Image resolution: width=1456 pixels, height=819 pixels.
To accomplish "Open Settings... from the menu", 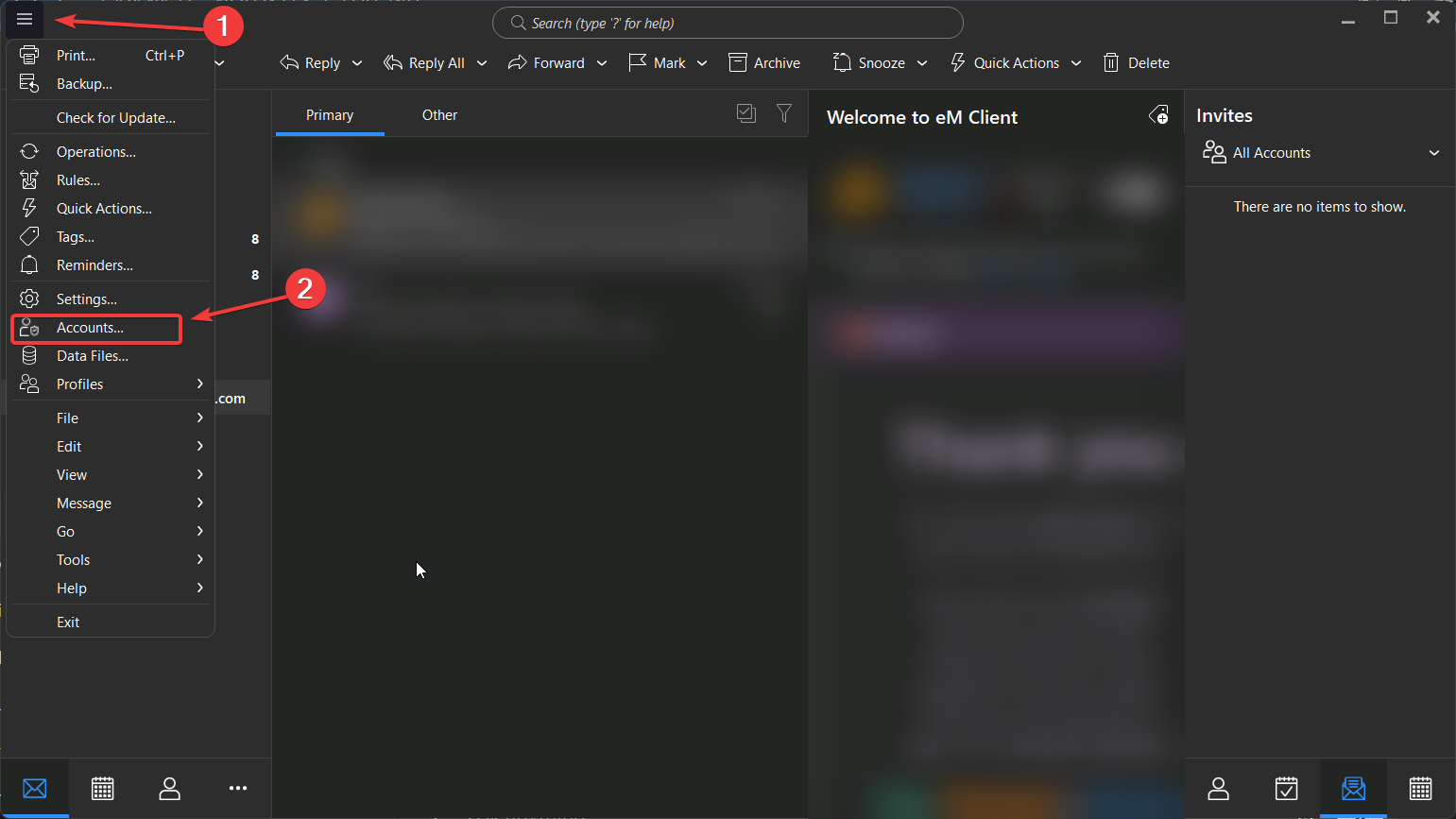I will (x=87, y=299).
